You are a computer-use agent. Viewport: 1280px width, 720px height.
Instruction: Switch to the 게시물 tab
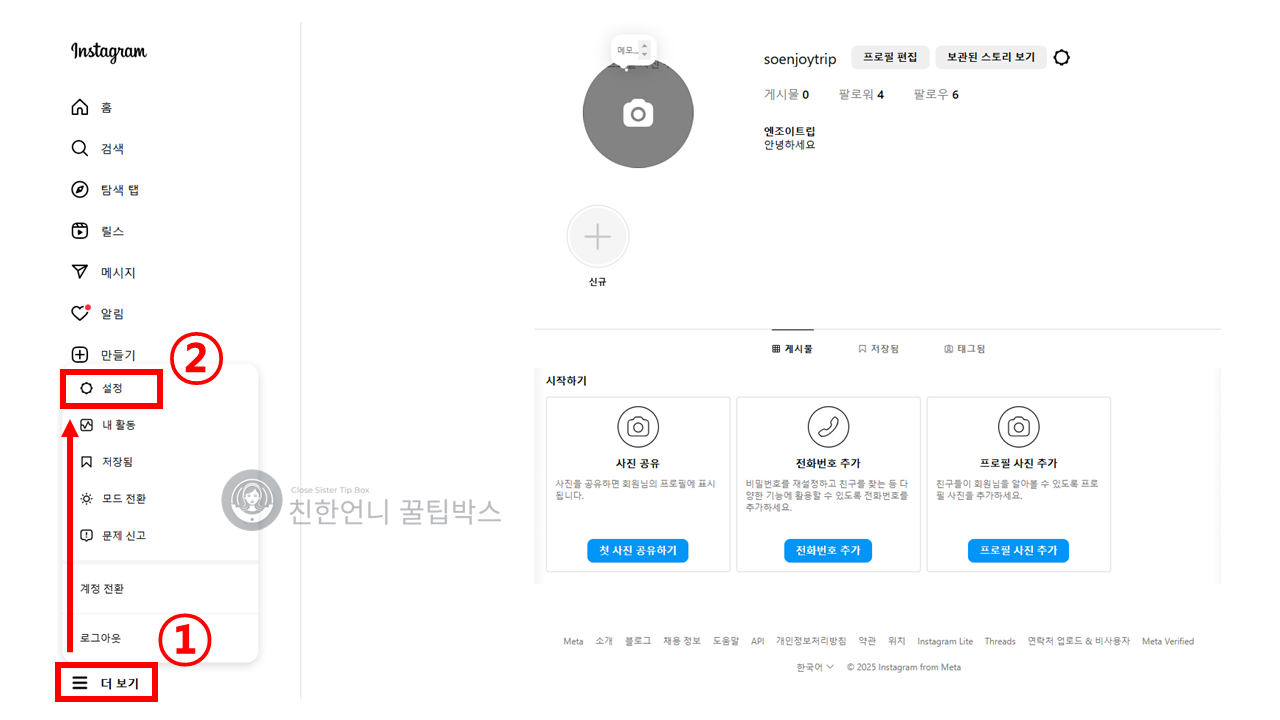click(x=792, y=349)
